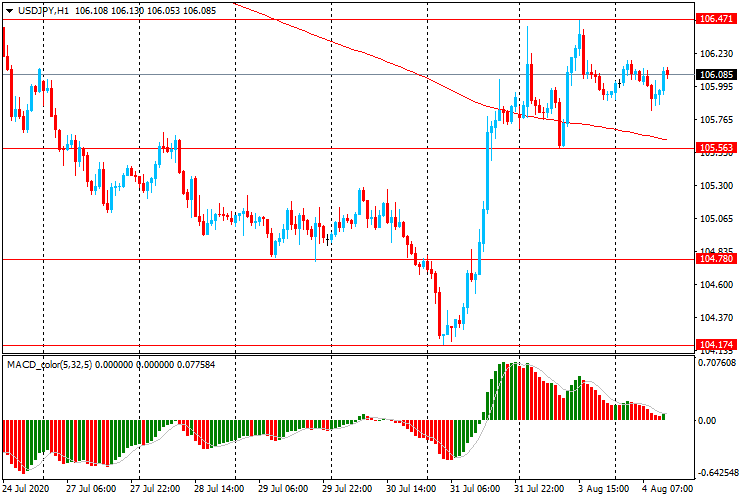Screen dimensions: 740x500
Task: Click the current price label 106.085
Action: (x=716, y=75)
